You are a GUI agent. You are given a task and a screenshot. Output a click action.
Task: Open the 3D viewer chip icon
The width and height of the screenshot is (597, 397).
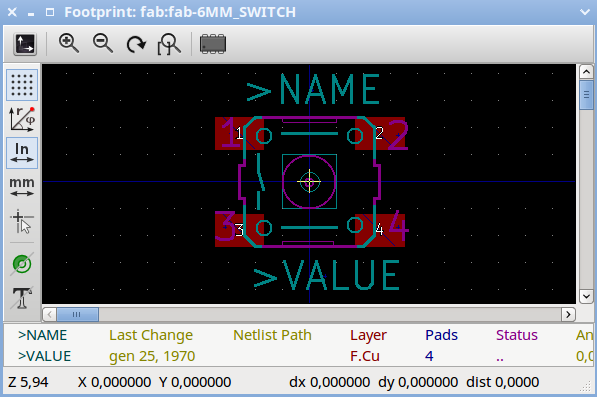(x=213, y=44)
